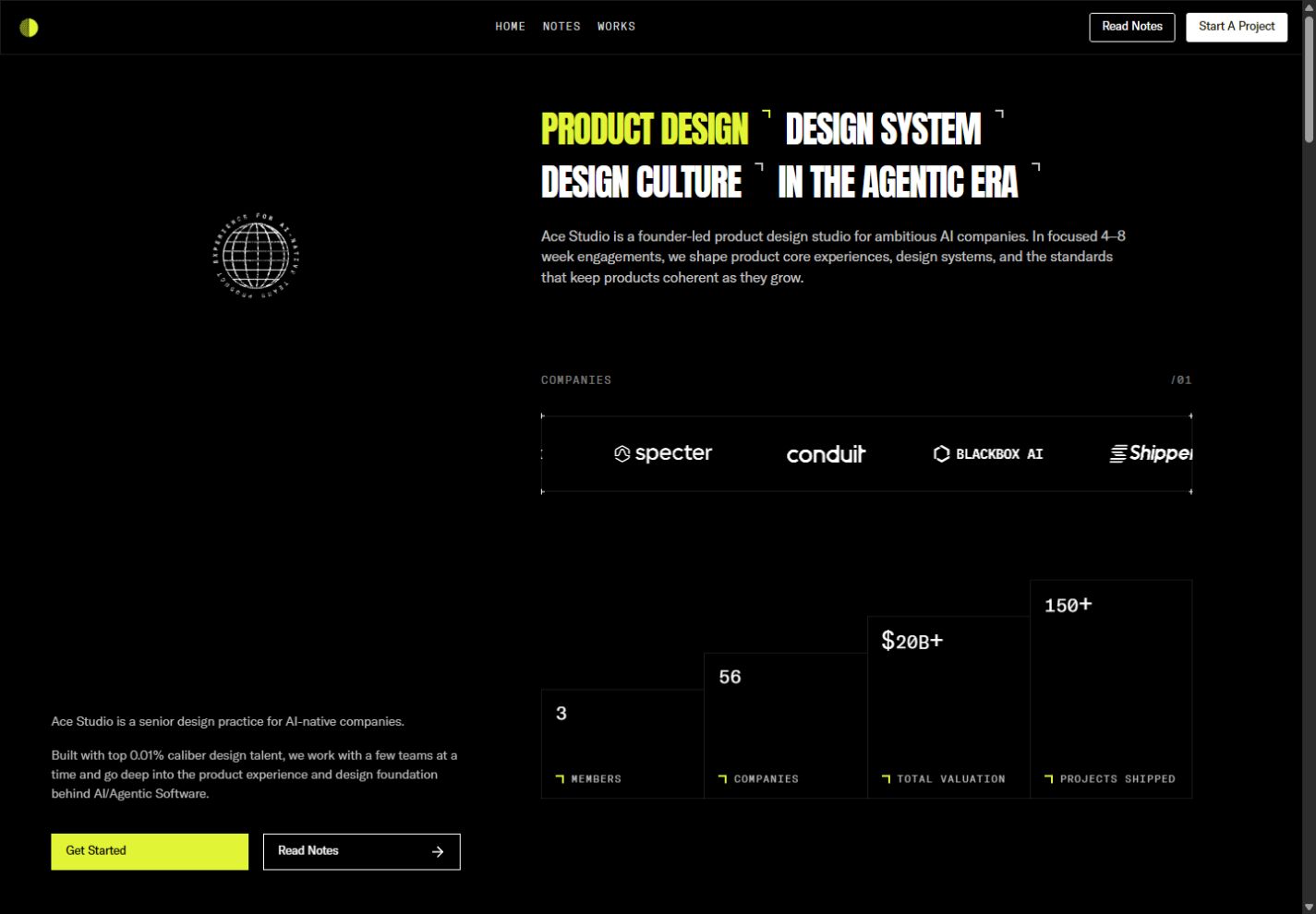This screenshot has height=914, width=1316.
Task: Select the Design Culture heading
Action: click(641, 182)
